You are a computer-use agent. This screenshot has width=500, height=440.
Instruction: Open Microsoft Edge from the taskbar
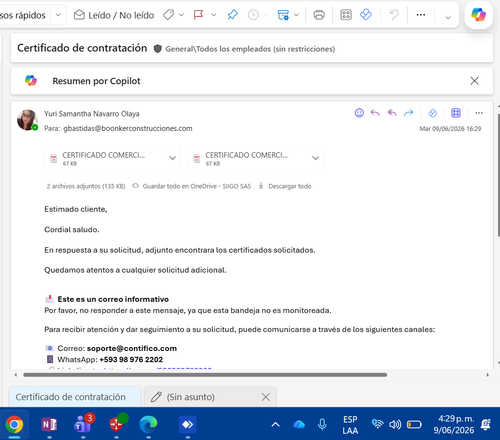click(x=148, y=424)
